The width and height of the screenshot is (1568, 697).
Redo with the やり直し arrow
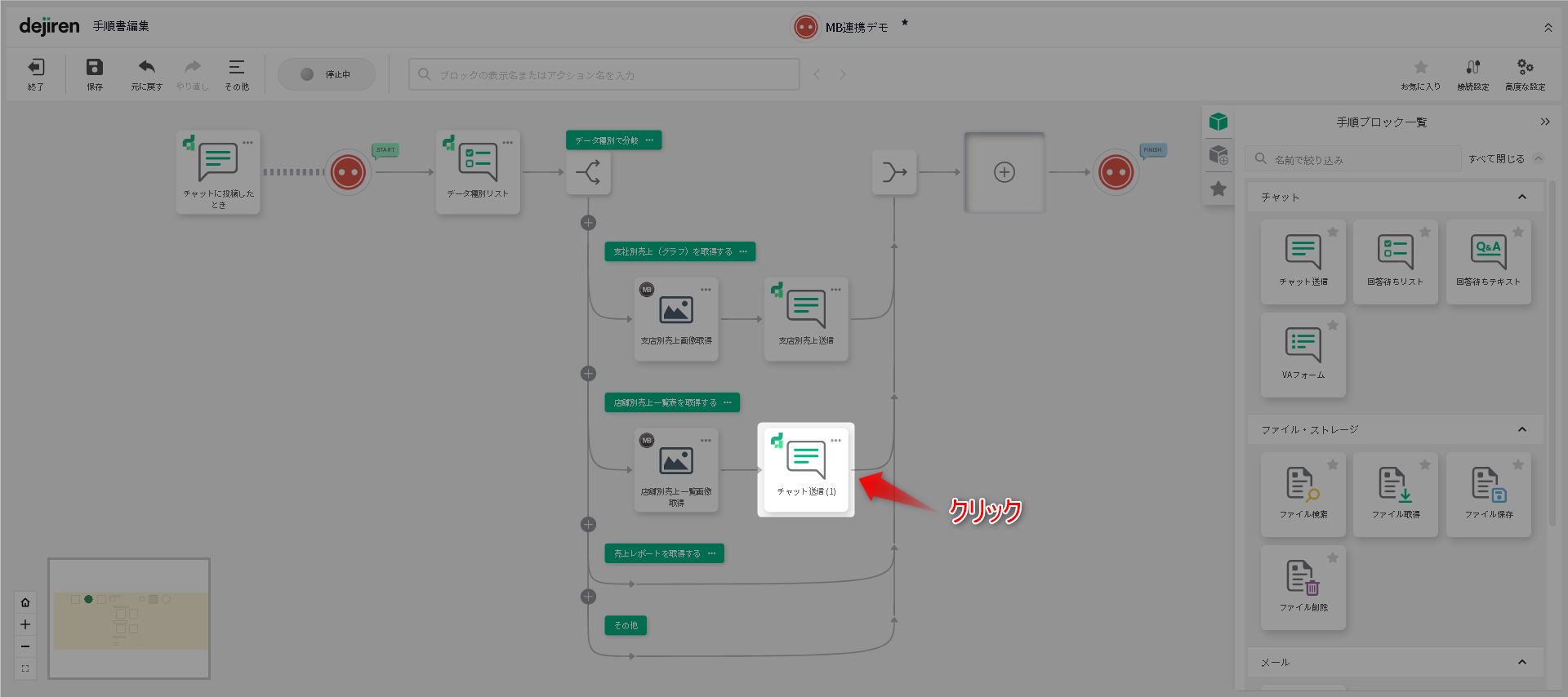pyautogui.click(x=193, y=67)
